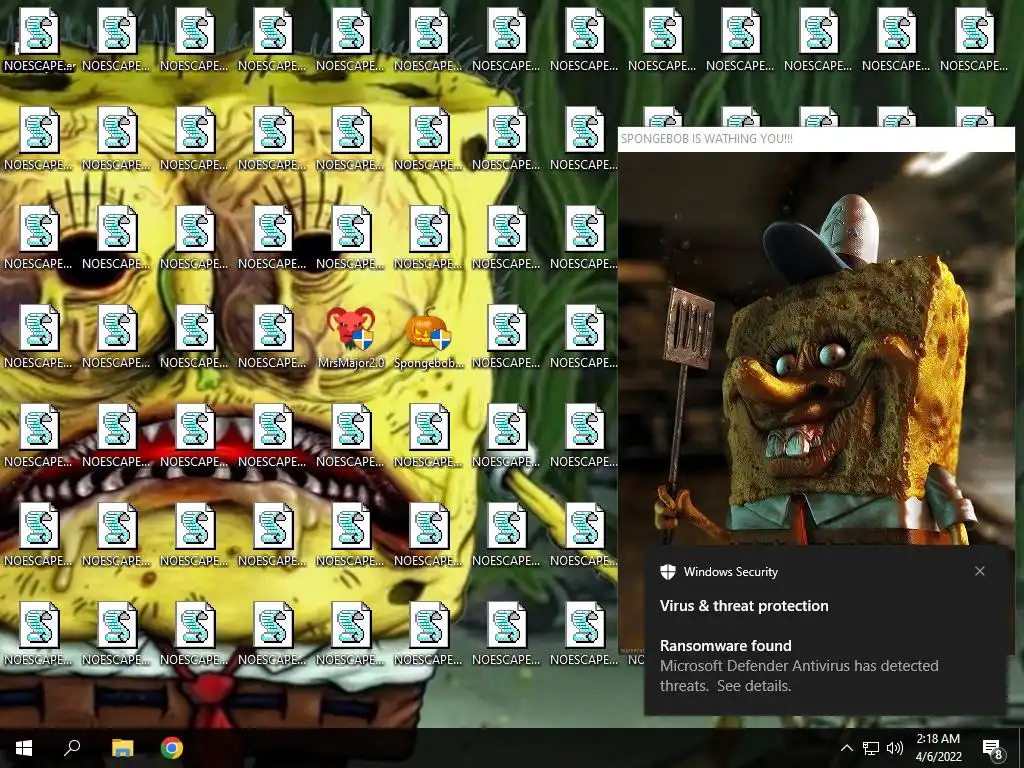Open volume control tray icon
Viewport: 1024px width, 768px height.
click(895, 748)
